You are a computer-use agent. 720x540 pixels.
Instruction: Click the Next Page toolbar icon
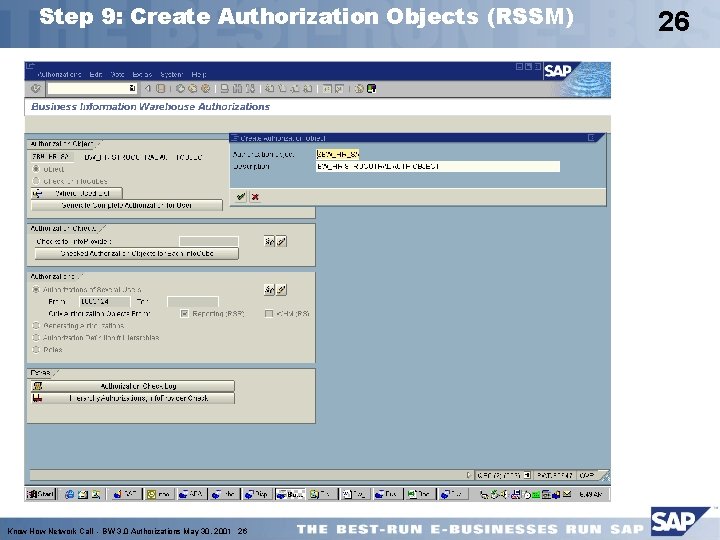click(x=295, y=89)
